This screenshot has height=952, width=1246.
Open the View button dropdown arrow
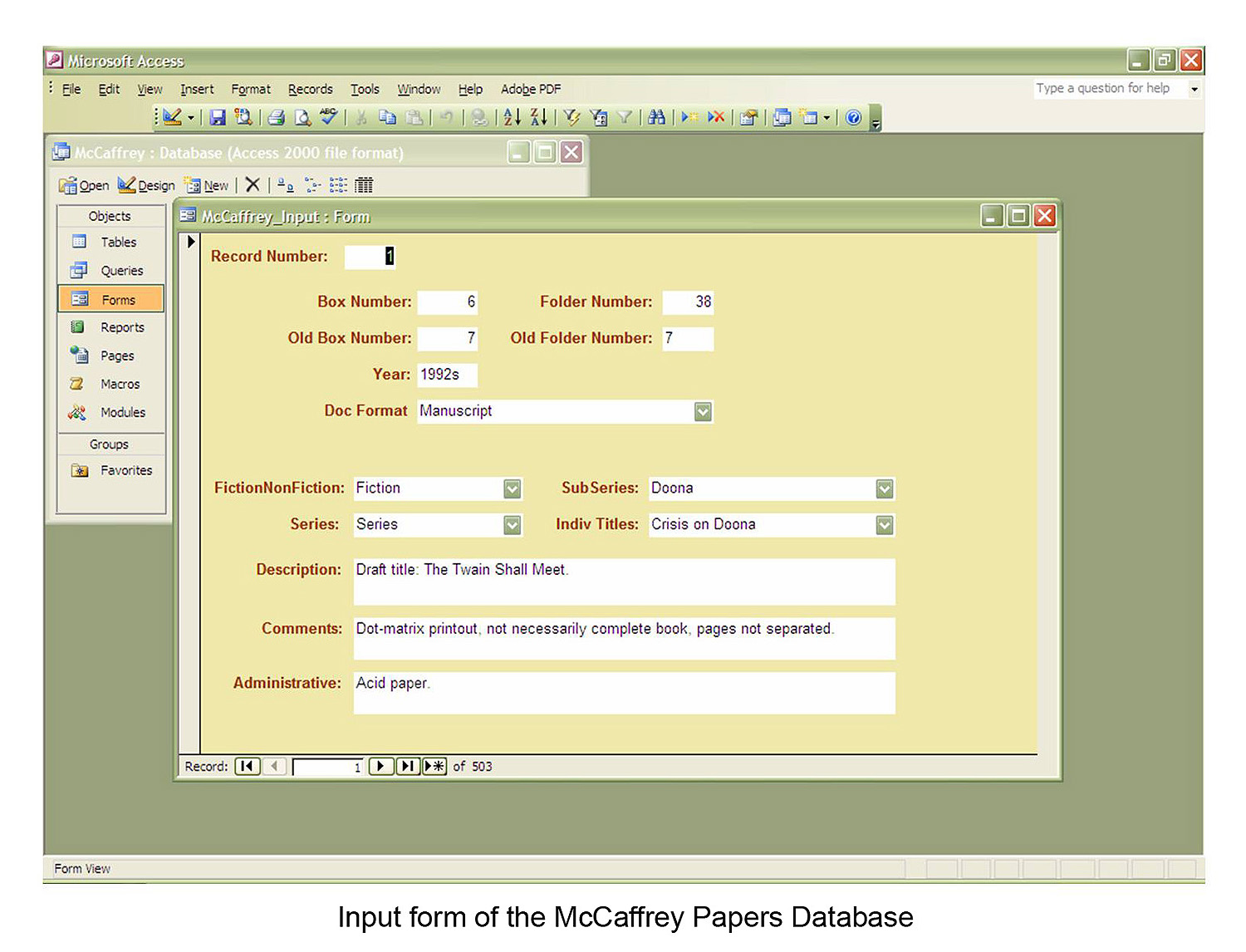click(x=190, y=118)
